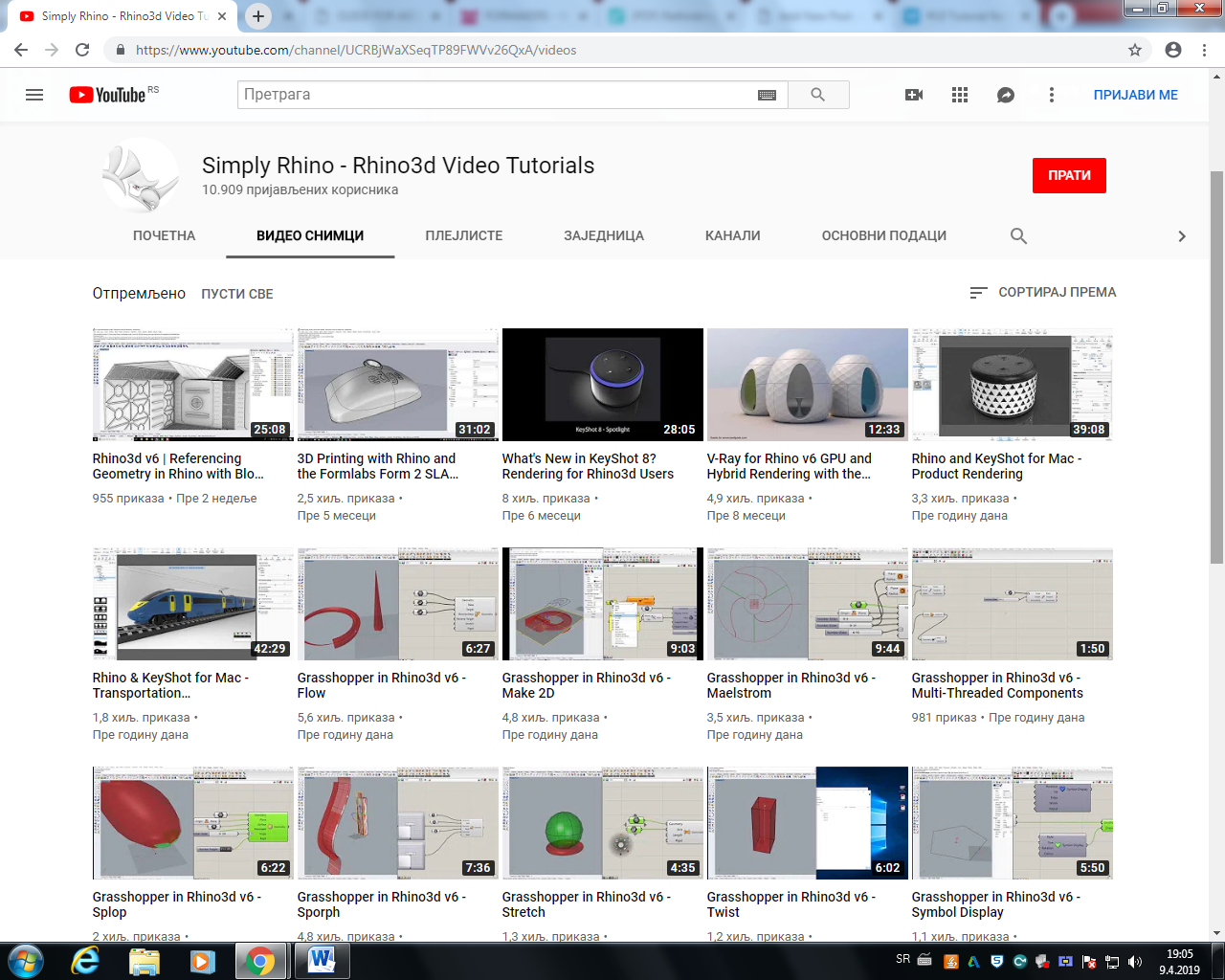Viewport: 1225px width, 980px height.
Task: Open the Grasshopper Make 2D video title
Action: click(x=587, y=685)
